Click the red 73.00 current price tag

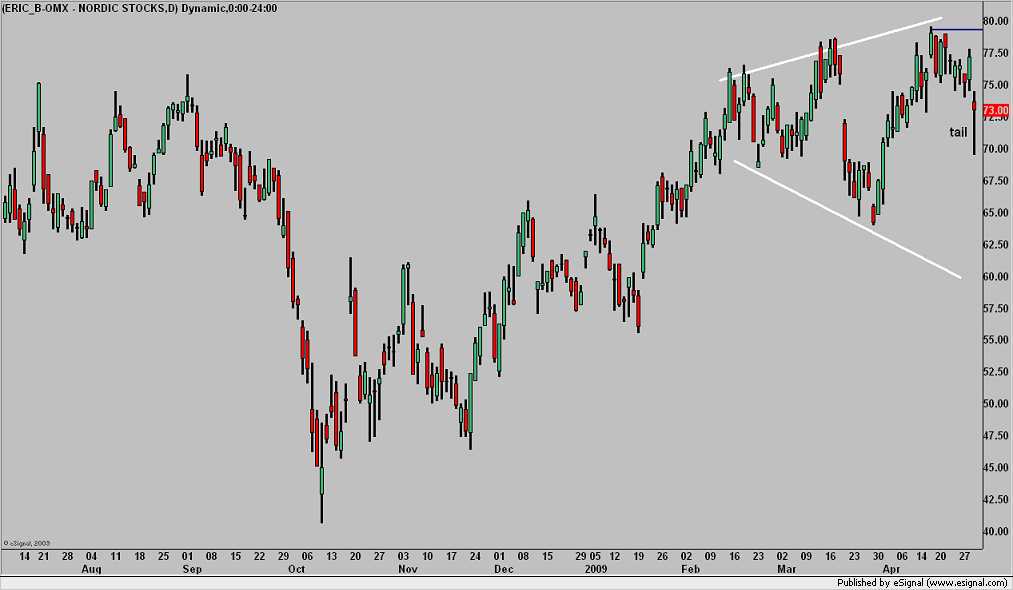click(995, 111)
